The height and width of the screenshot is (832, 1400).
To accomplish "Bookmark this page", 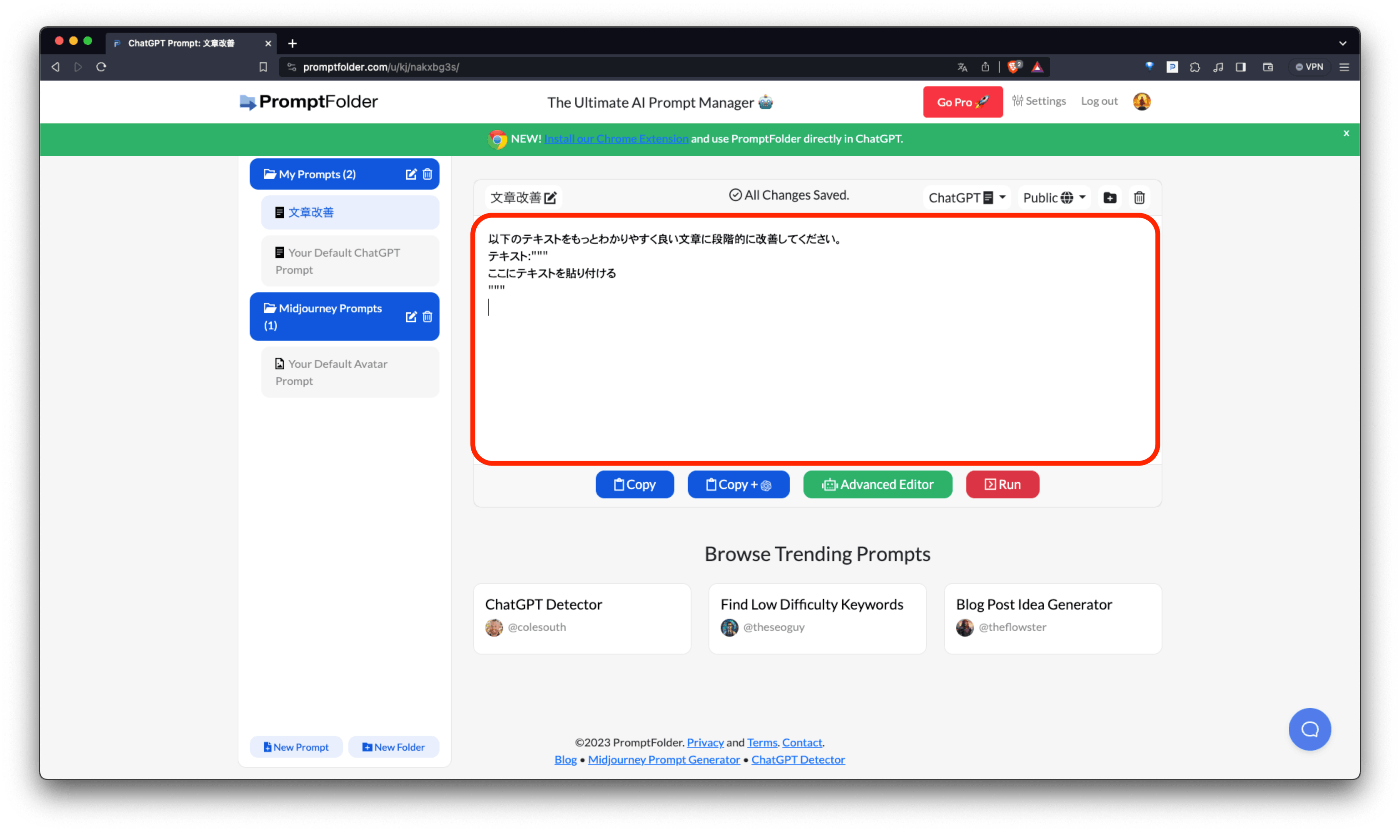I will [x=263, y=67].
